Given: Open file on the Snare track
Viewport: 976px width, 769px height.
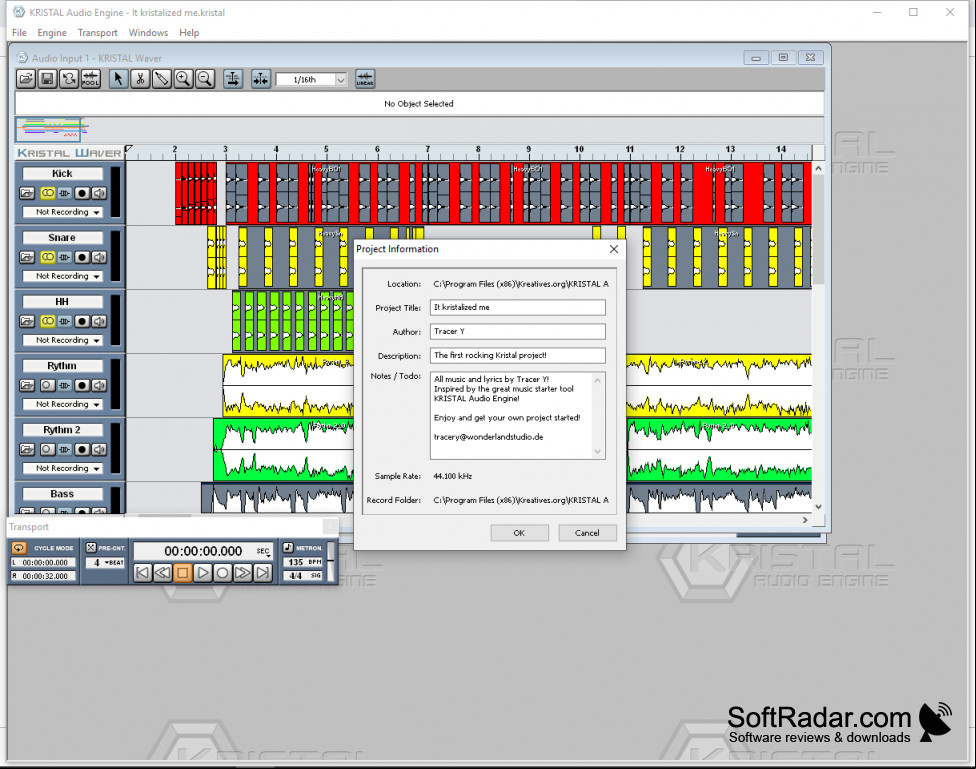Looking at the screenshot, I should [27, 257].
